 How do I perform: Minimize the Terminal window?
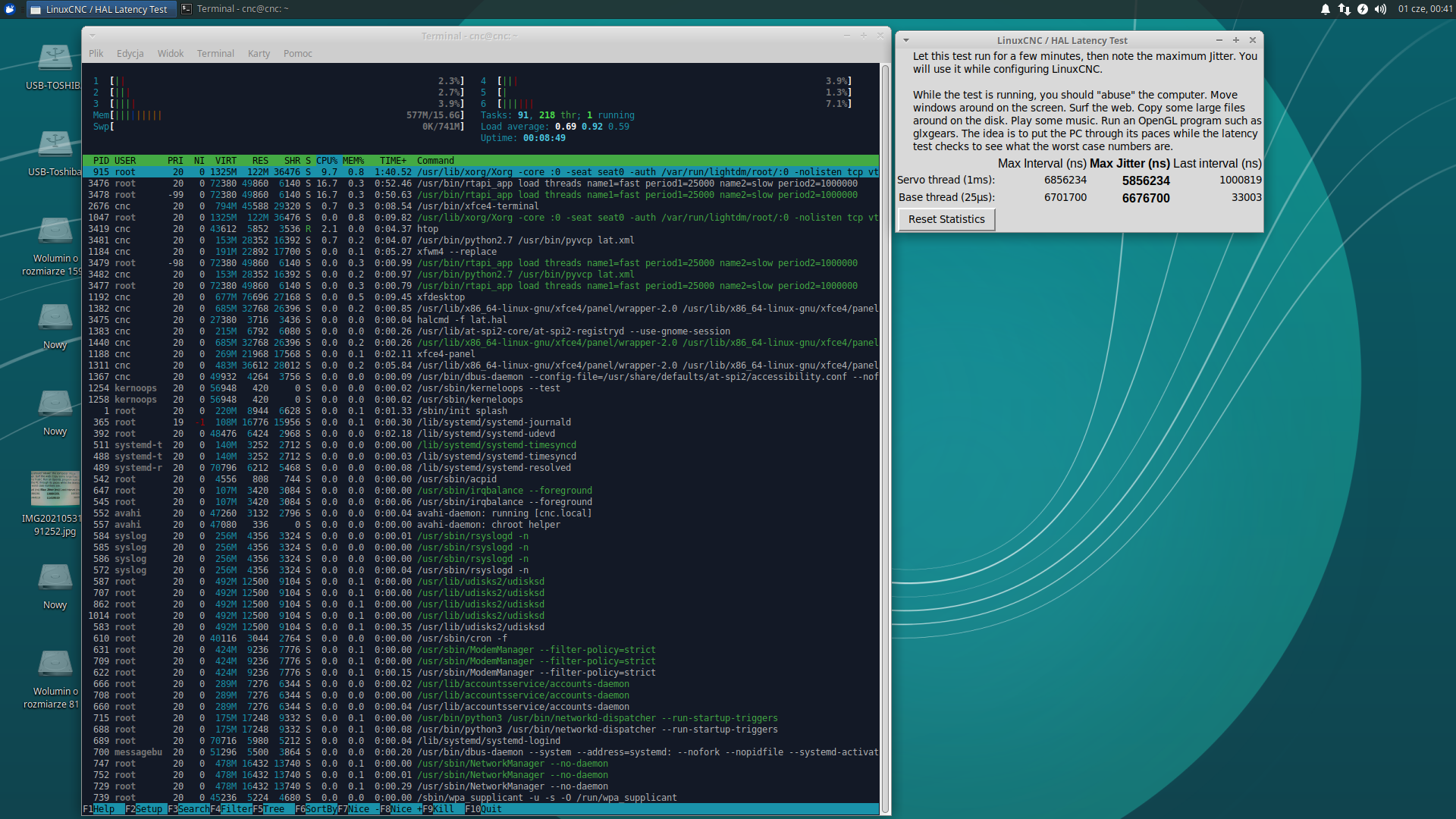[847, 36]
